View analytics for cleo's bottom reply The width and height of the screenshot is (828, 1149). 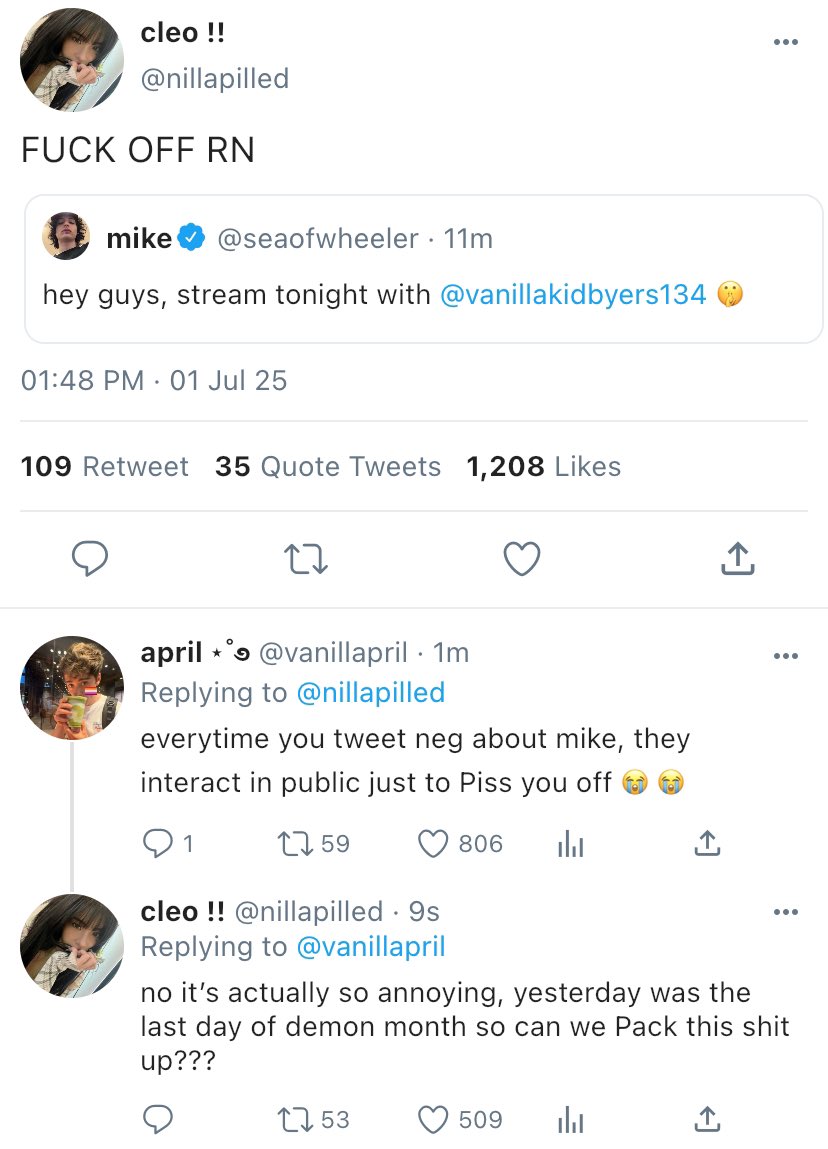(x=569, y=1120)
